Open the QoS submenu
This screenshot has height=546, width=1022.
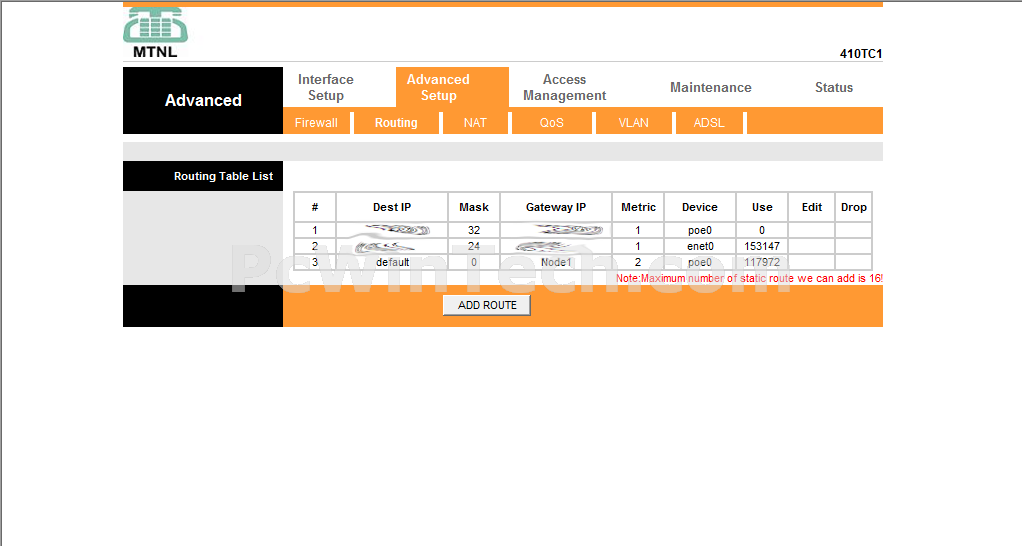pos(551,122)
